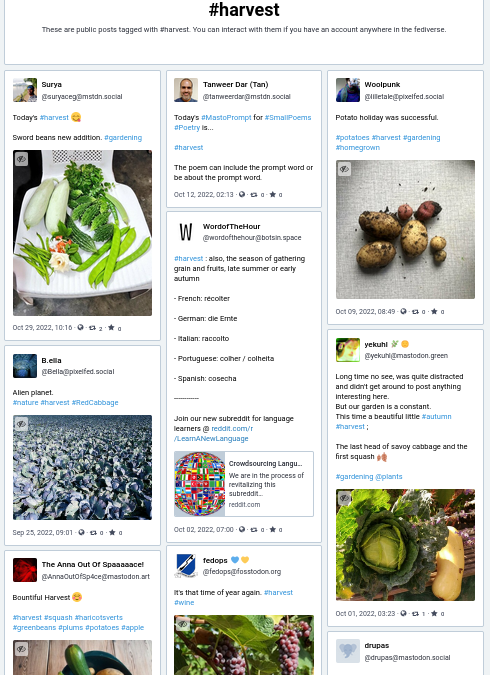Open Tanweer Dar's avatar picture
Image resolution: width=490 pixels, height=675 pixels.
tap(186, 90)
